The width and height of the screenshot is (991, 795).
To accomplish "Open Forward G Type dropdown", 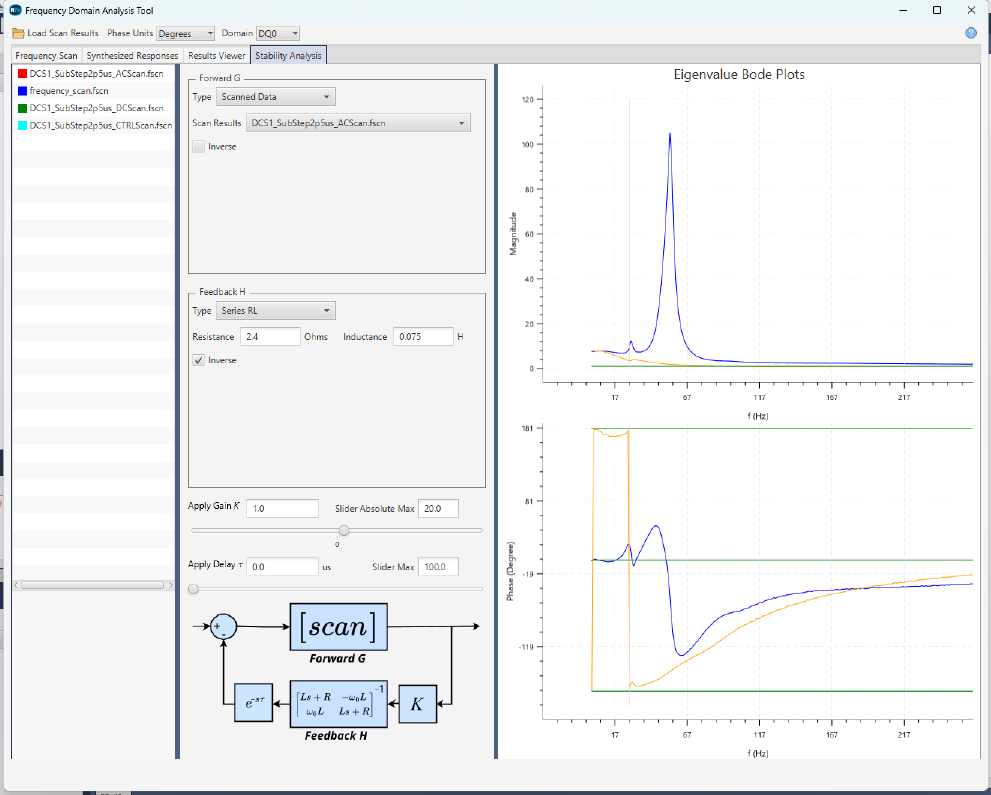I will pyautogui.click(x=276, y=97).
